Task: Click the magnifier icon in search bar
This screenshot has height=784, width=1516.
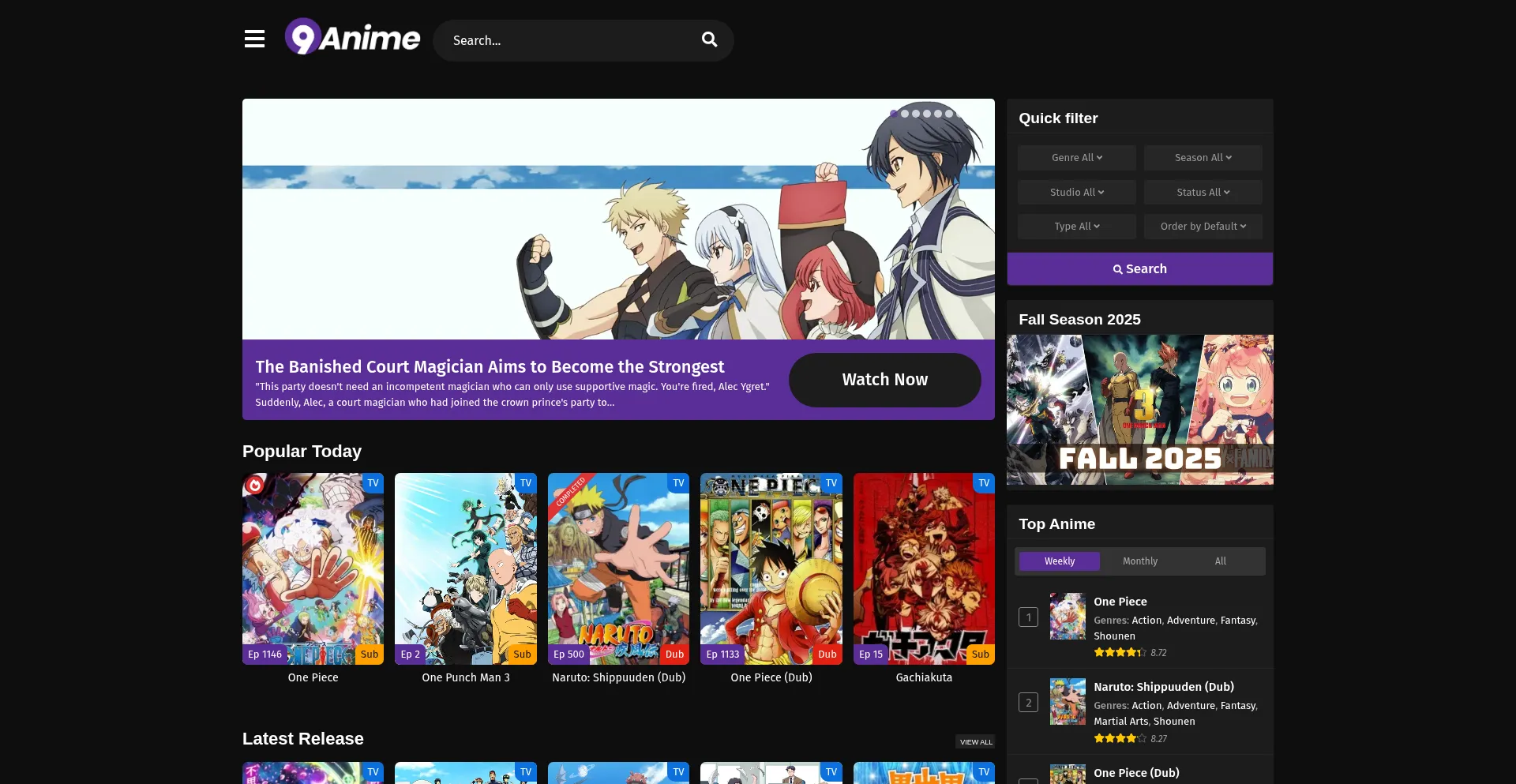Action: point(709,39)
